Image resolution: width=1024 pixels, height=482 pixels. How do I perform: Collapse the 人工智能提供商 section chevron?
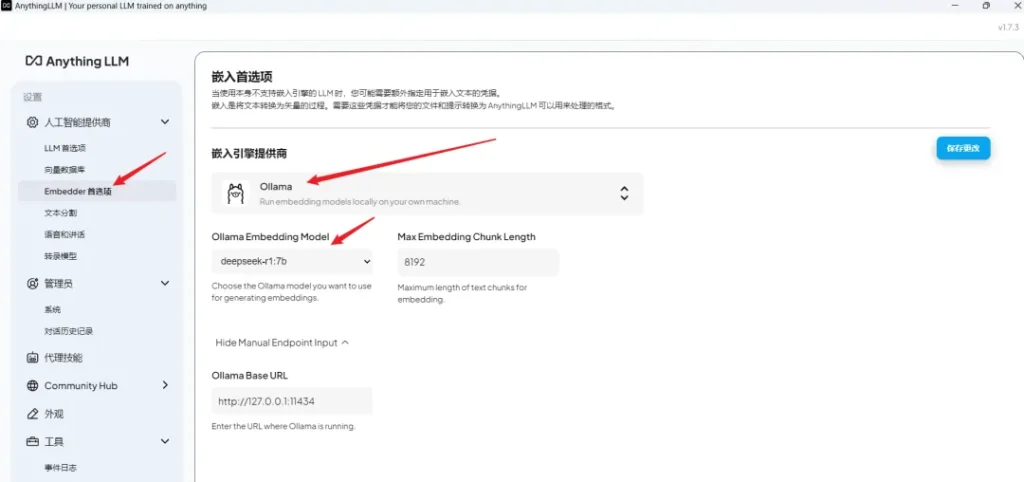(165, 122)
